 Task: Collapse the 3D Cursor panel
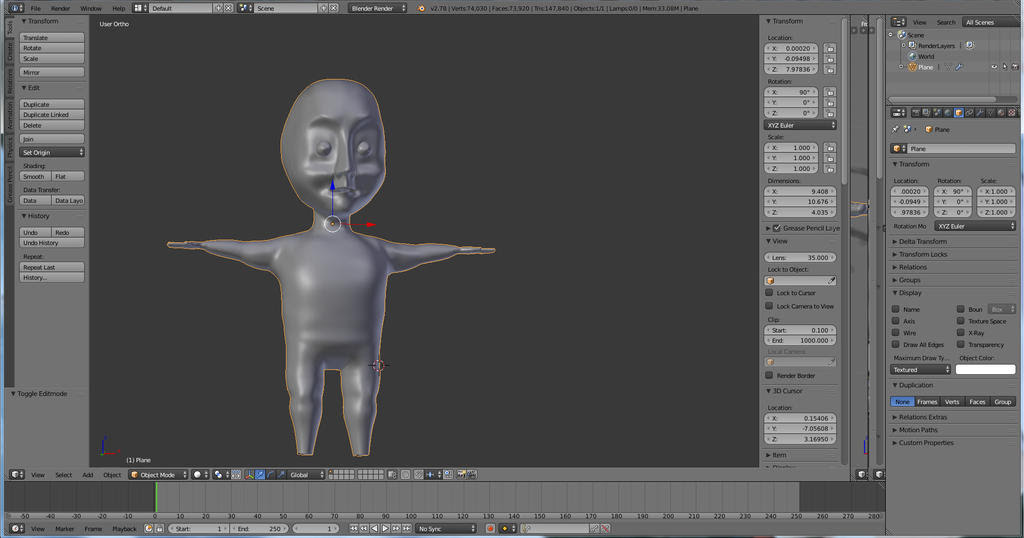pos(784,390)
